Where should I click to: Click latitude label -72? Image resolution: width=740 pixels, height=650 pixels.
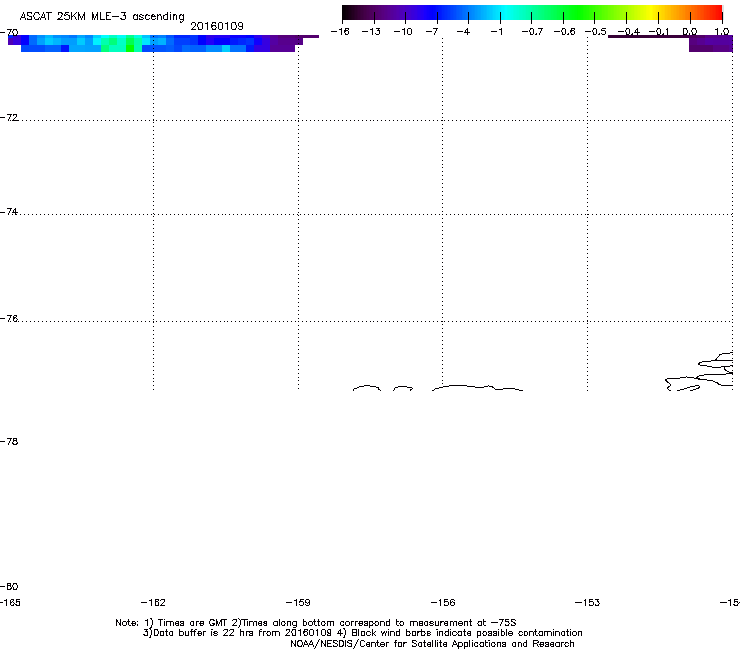(x=9, y=118)
